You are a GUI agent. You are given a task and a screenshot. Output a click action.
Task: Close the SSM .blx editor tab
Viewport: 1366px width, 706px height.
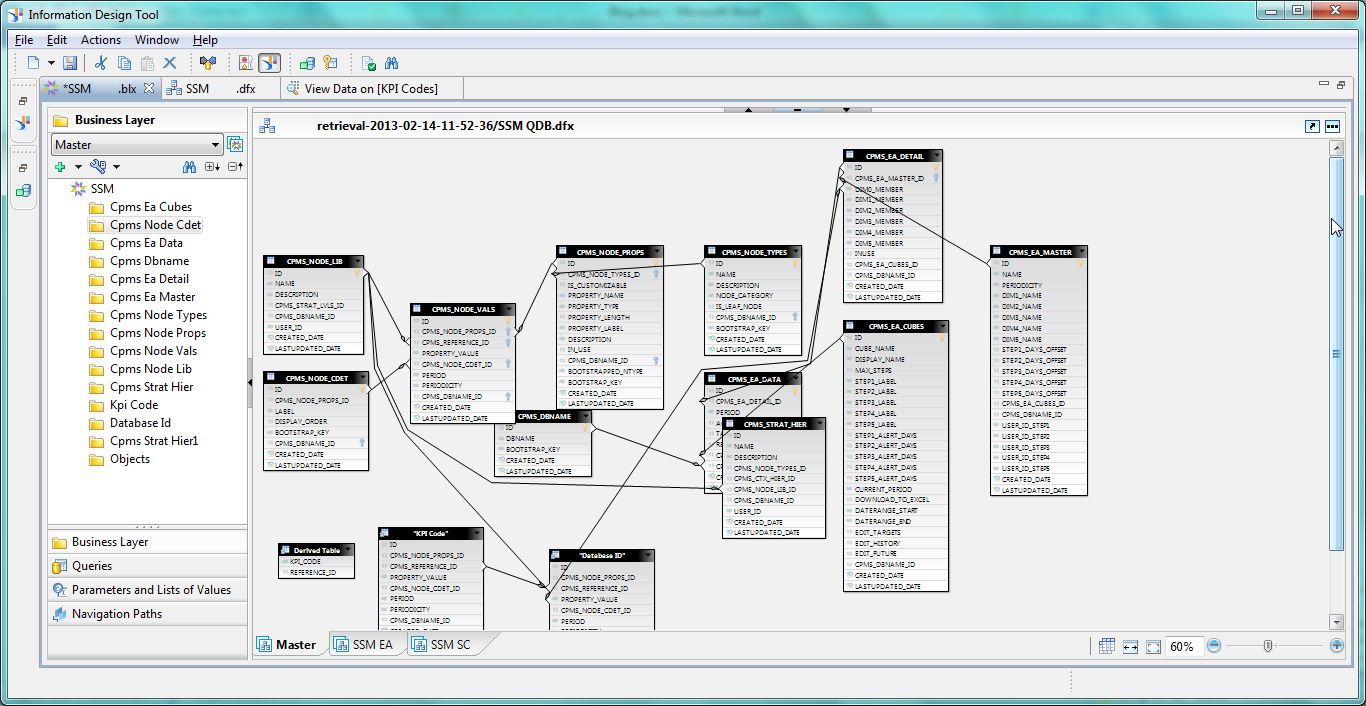pos(149,88)
